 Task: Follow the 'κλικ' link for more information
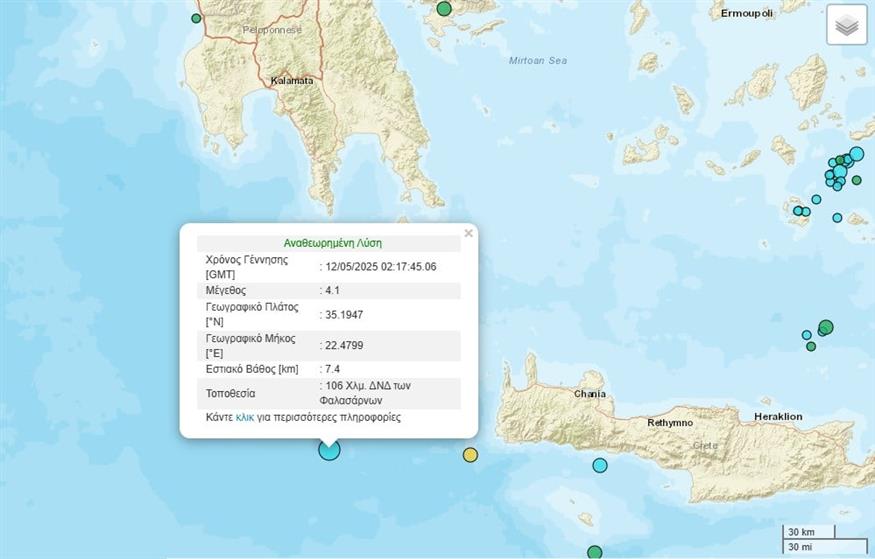[x=245, y=417]
